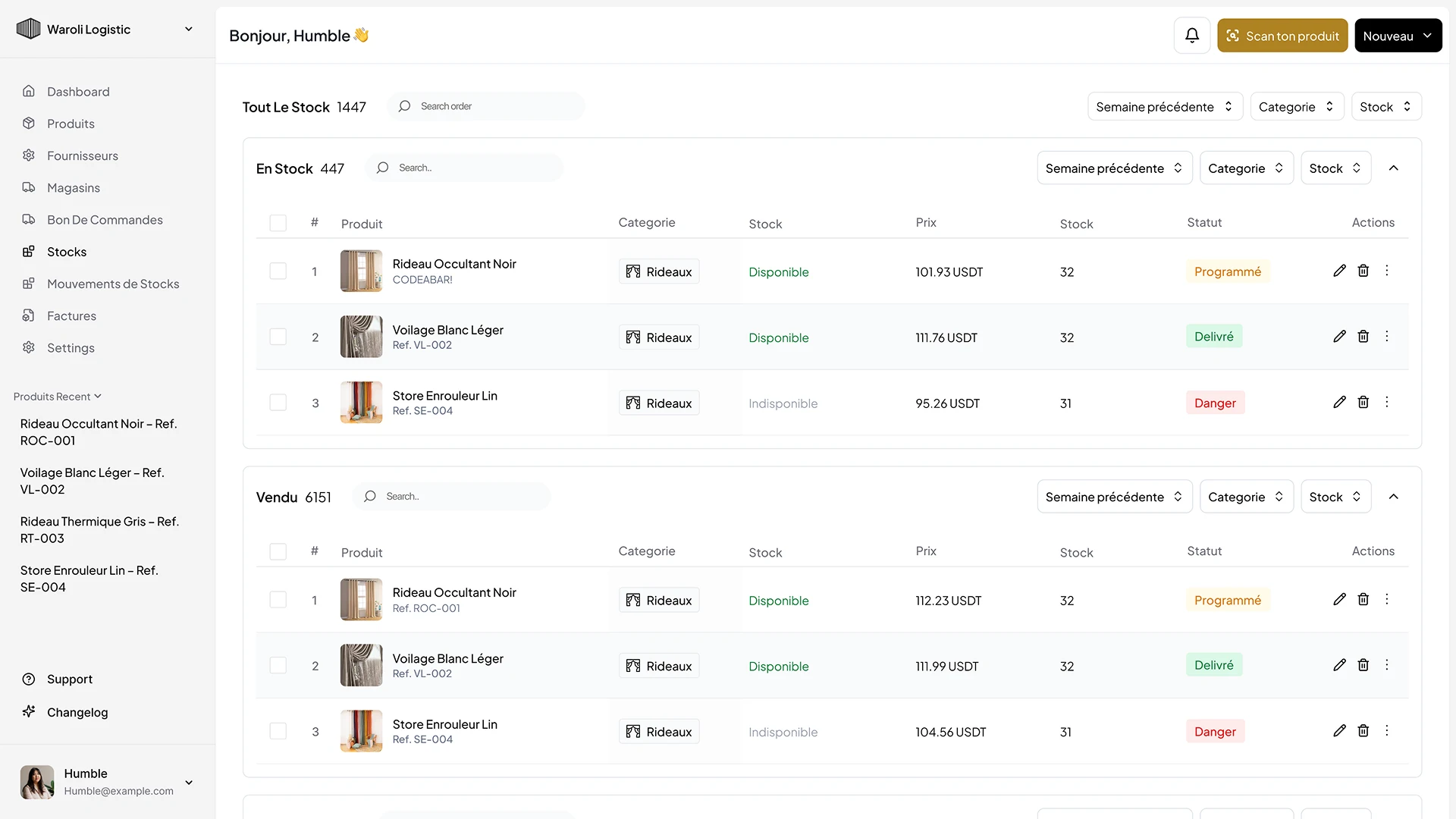Open the Stocks sidebar icon
Screen dimensions: 1456x819
pos(29,251)
